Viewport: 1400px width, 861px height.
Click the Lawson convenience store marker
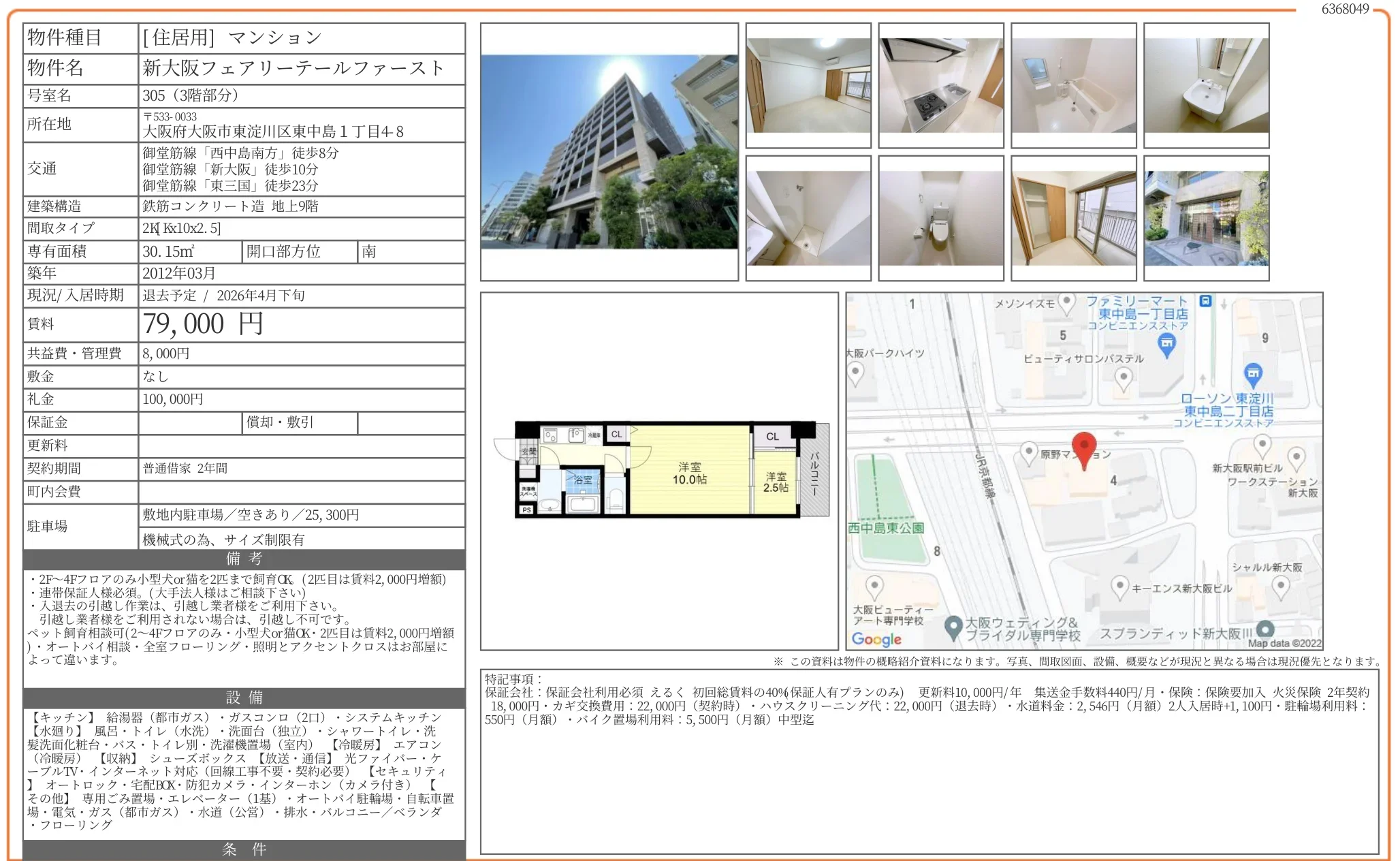1253,373
